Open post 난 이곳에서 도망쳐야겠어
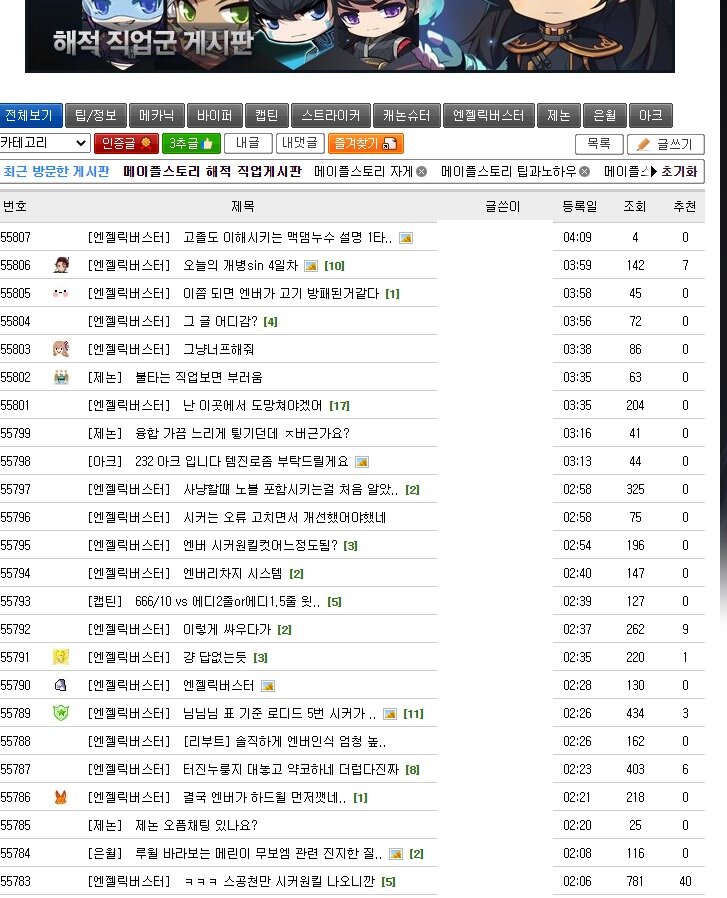The image size is (727, 898). tap(252, 405)
